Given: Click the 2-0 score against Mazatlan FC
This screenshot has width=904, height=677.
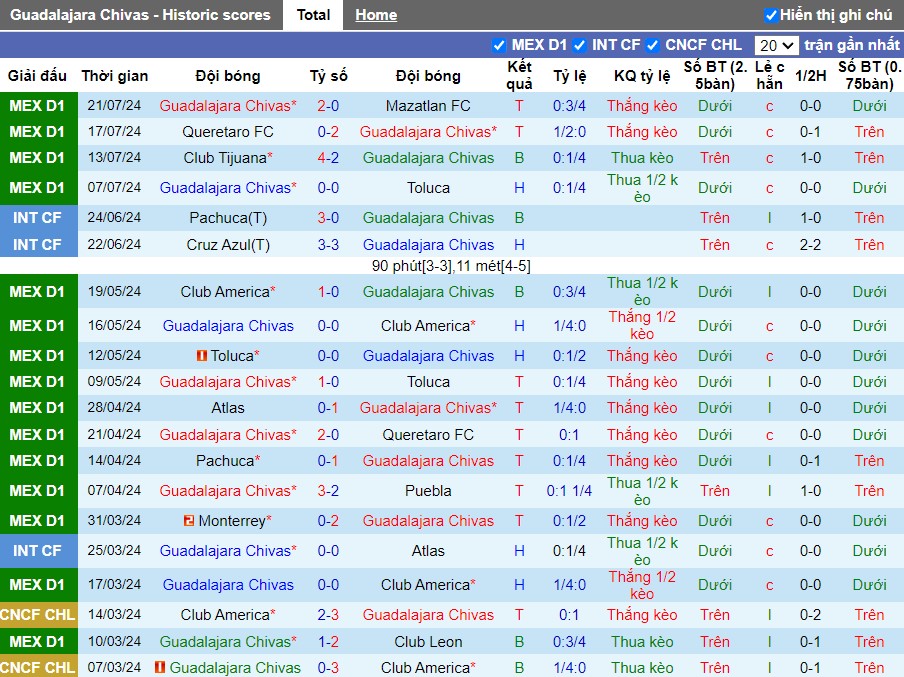Looking at the screenshot, I should click(328, 106).
